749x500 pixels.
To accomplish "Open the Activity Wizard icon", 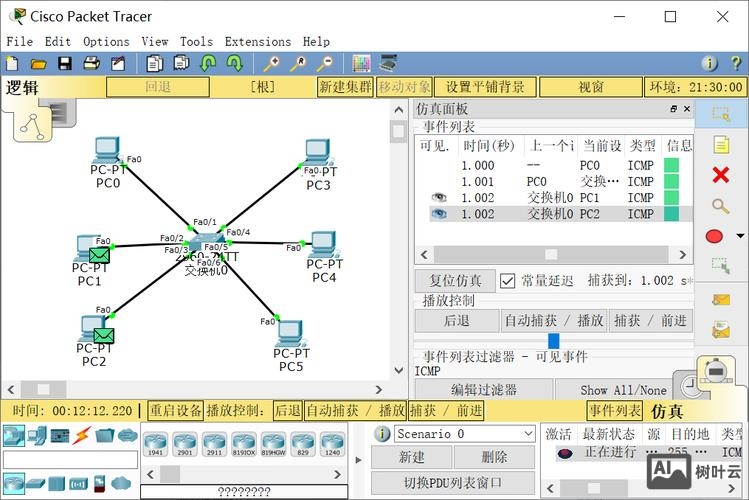I will pyautogui.click(x=118, y=63).
